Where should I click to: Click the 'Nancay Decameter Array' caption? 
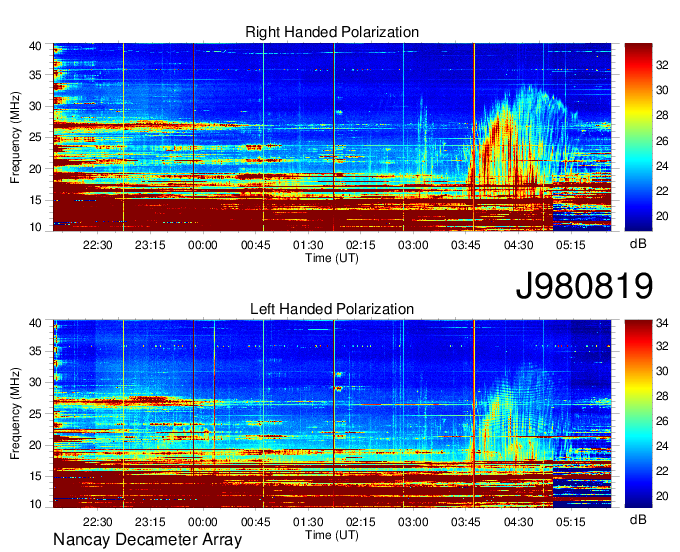click(147, 540)
